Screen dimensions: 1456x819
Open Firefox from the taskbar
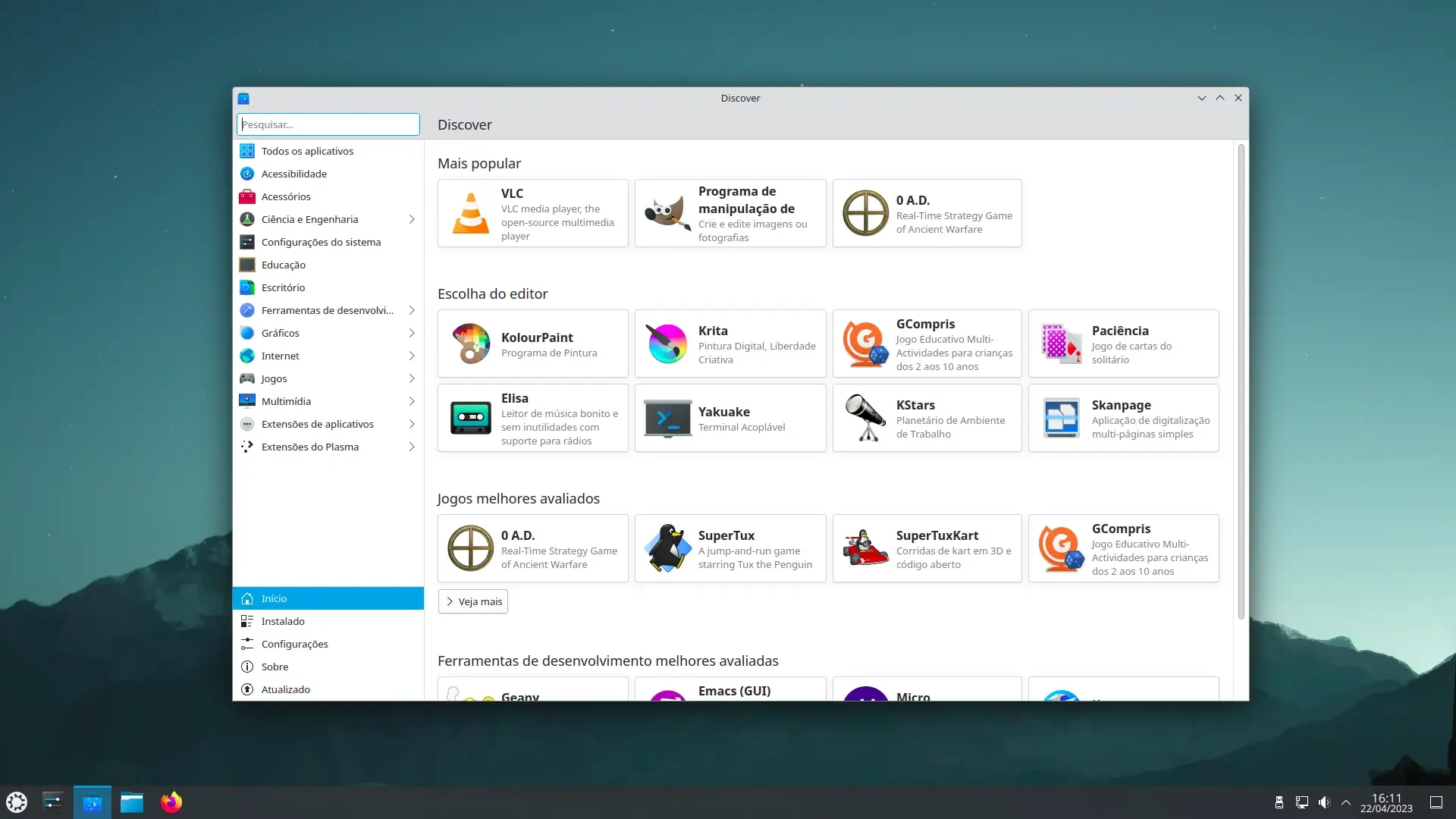[171, 802]
